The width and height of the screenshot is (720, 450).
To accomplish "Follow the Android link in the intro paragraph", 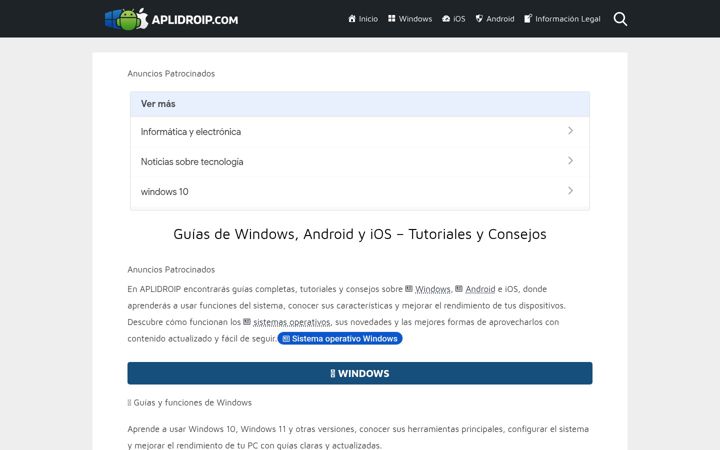I will point(480,289).
